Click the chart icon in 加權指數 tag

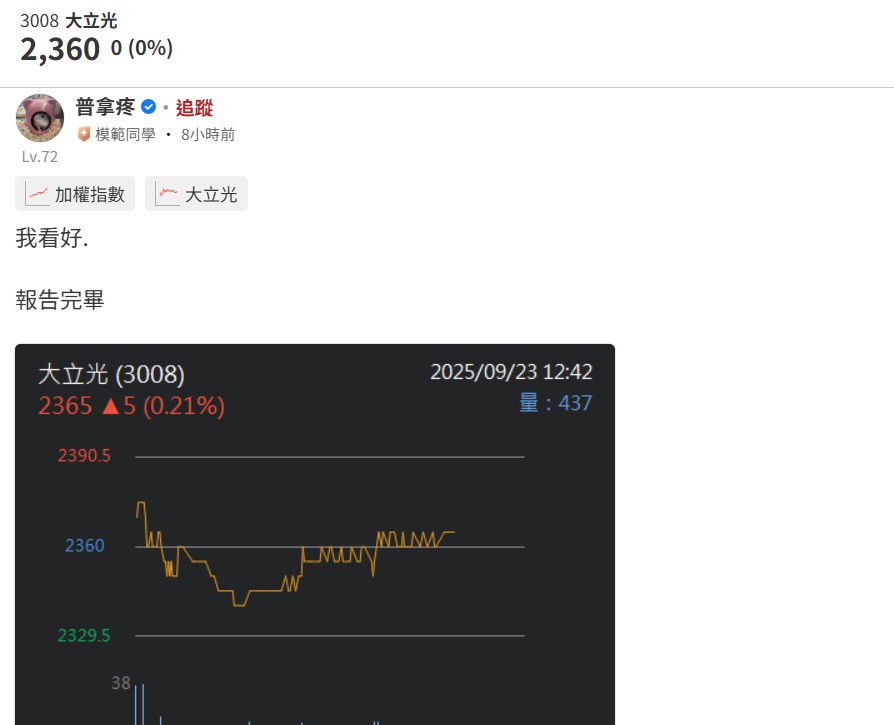pos(38,194)
